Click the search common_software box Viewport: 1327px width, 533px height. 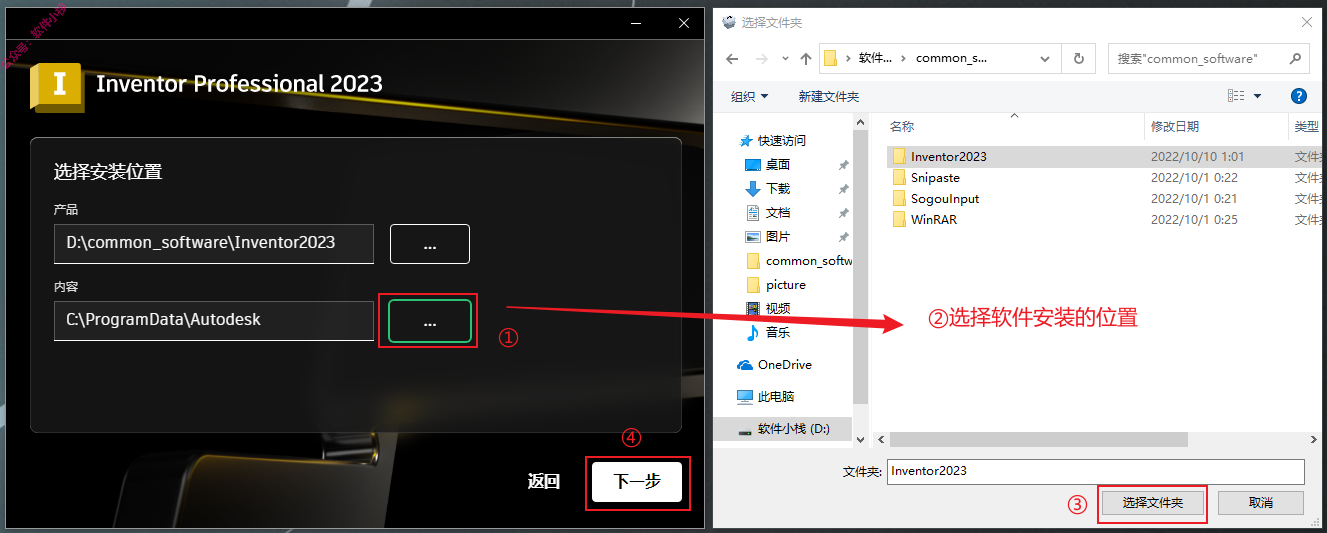pyautogui.click(x=1208, y=58)
